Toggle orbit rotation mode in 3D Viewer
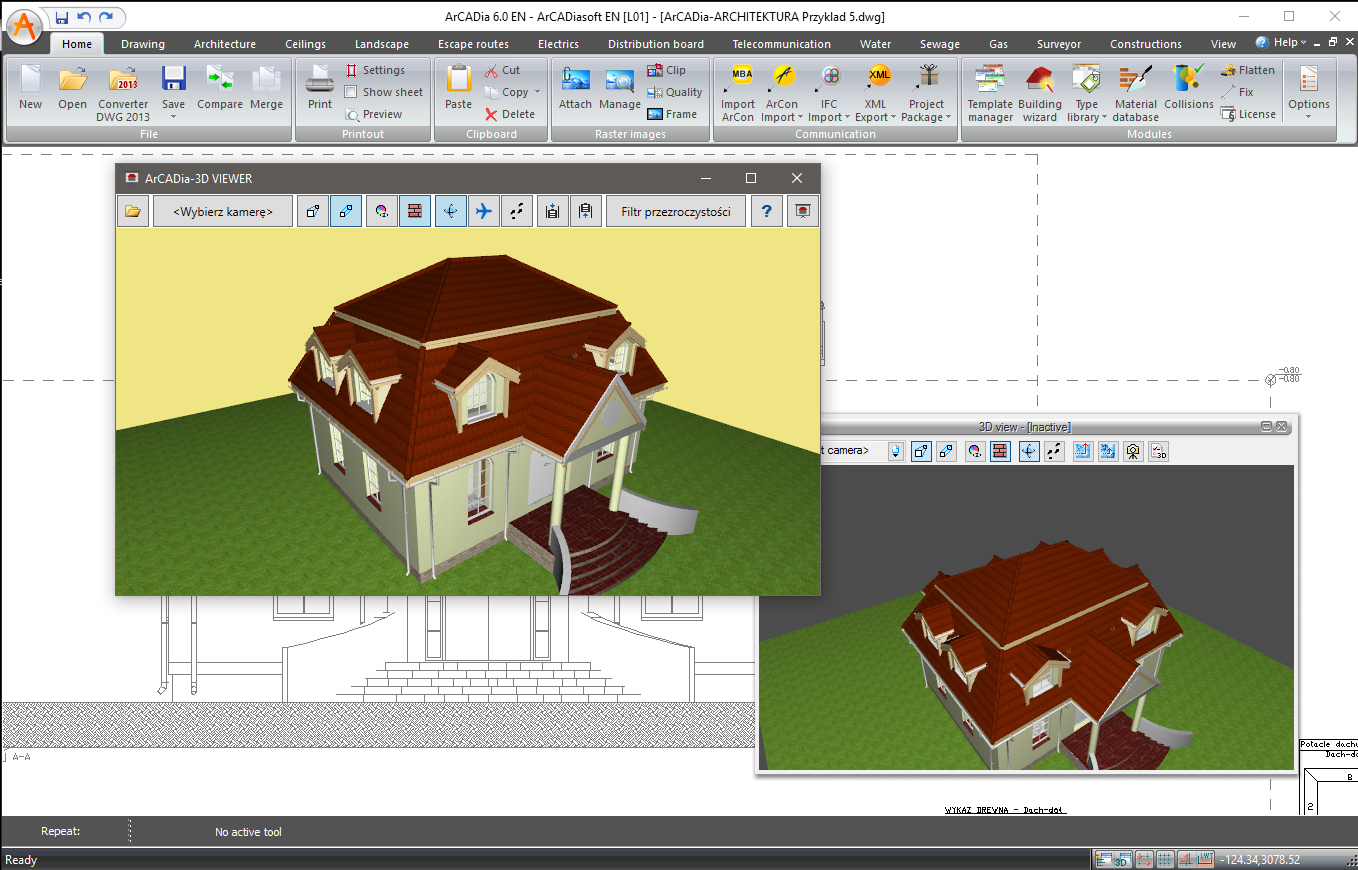The image size is (1358, 870). tap(450, 211)
